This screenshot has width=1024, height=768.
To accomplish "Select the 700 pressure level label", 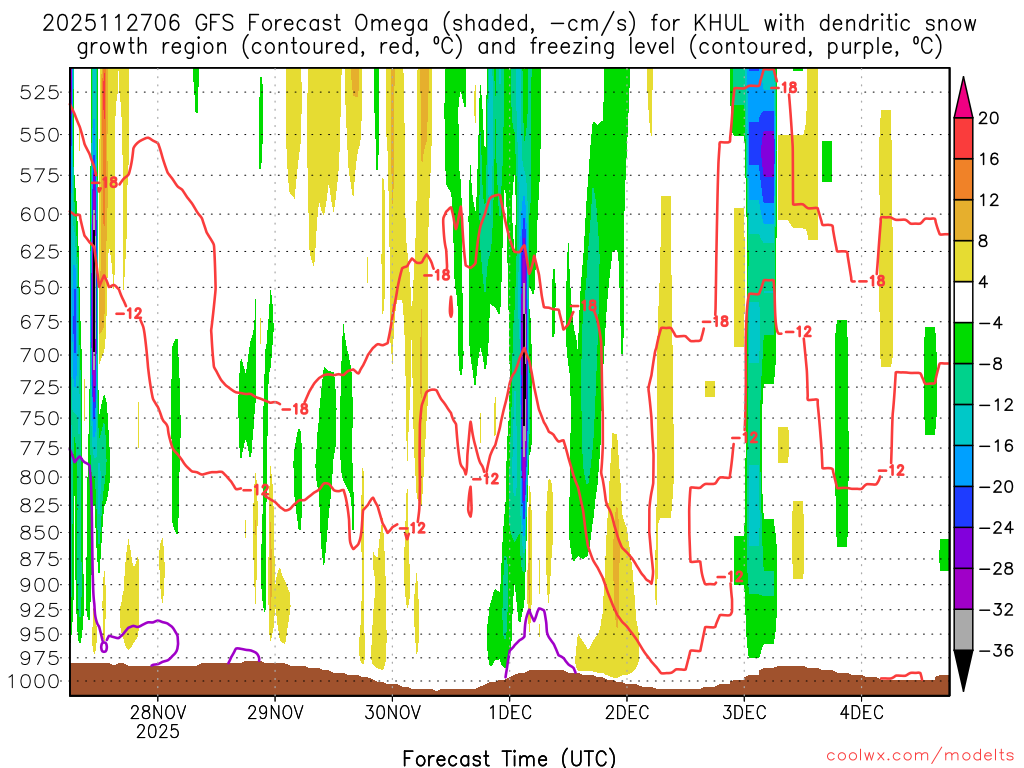I will tap(40, 355).
